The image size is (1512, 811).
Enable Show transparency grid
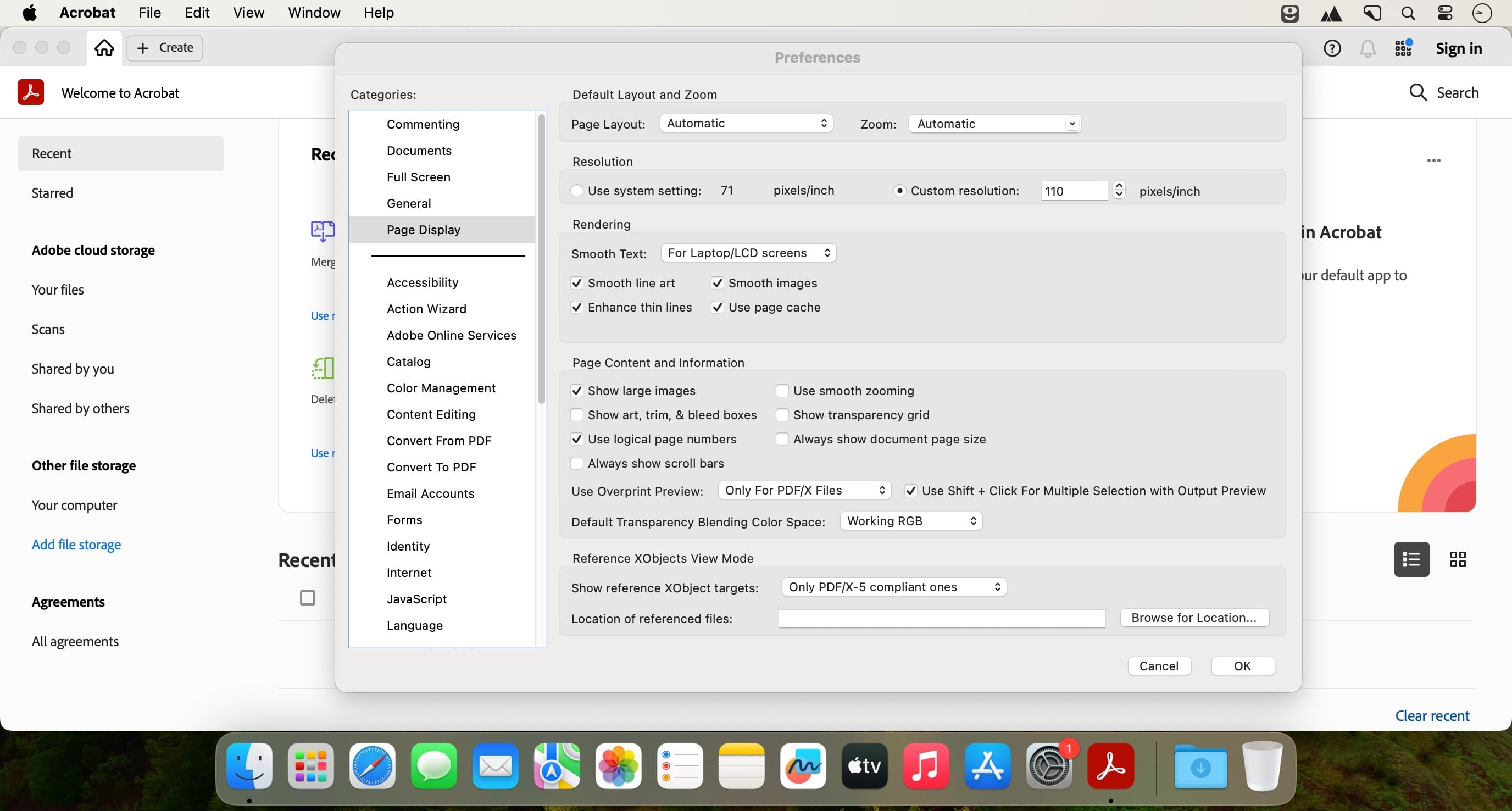click(x=782, y=414)
